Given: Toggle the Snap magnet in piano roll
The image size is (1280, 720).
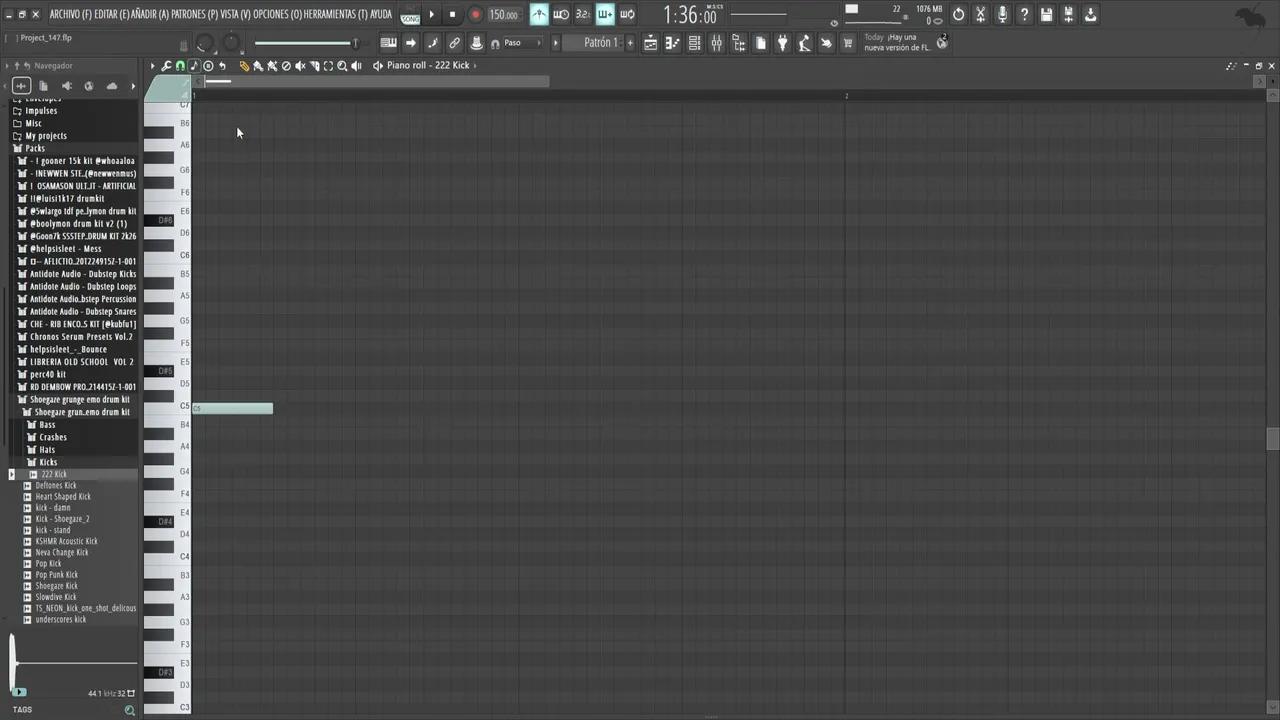Looking at the screenshot, I should tap(180, 66).
